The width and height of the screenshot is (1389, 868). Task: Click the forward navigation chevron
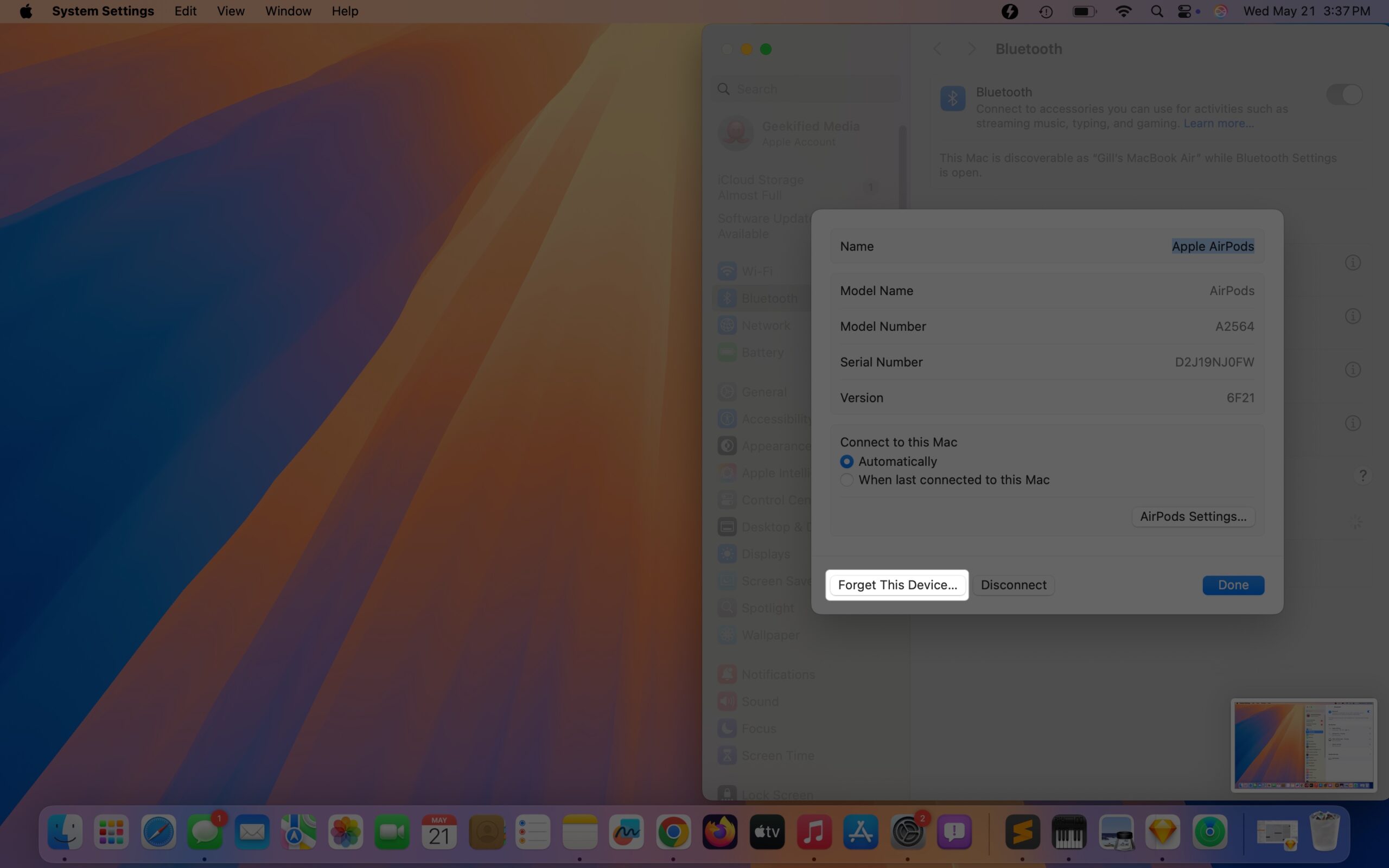971,49
